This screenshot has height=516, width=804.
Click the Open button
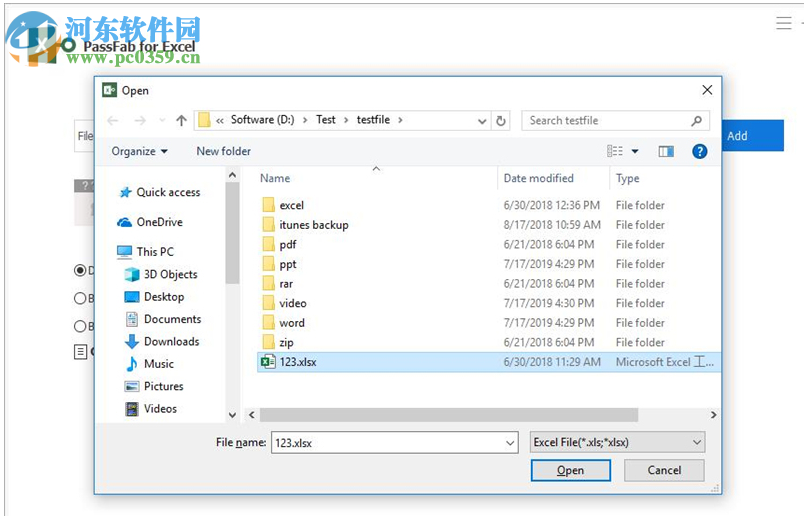571,470
